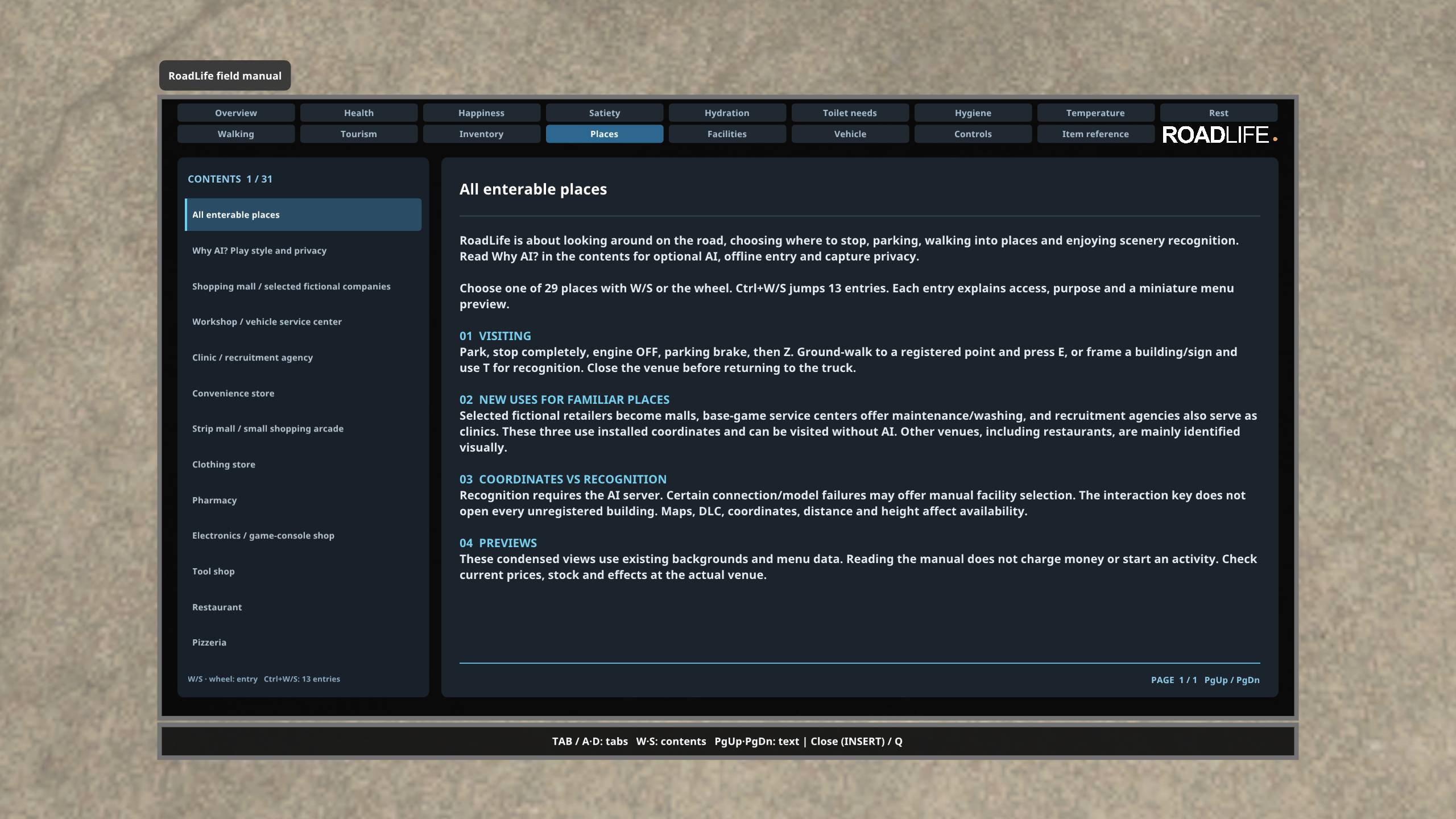The width and height of the screenshot is (1456, 819).
Task: Open the Restaurant entry
Action: pos(303,607)
